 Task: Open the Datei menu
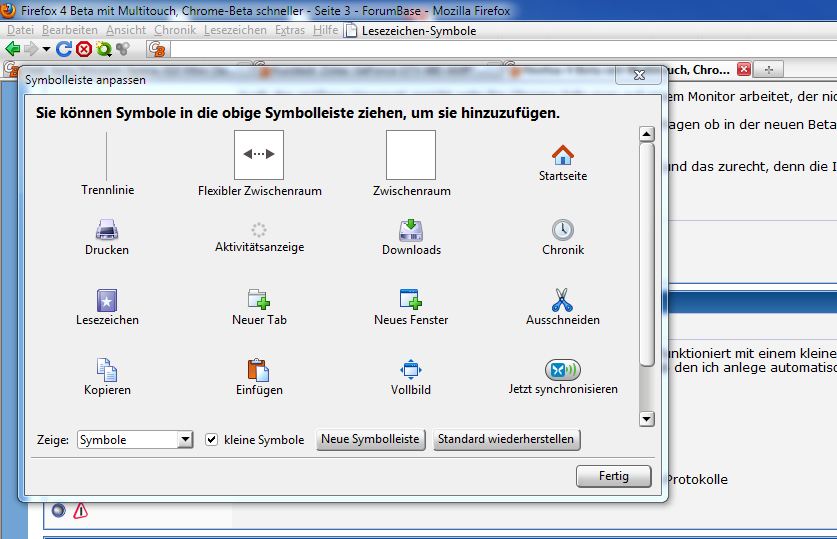point(20,30)
